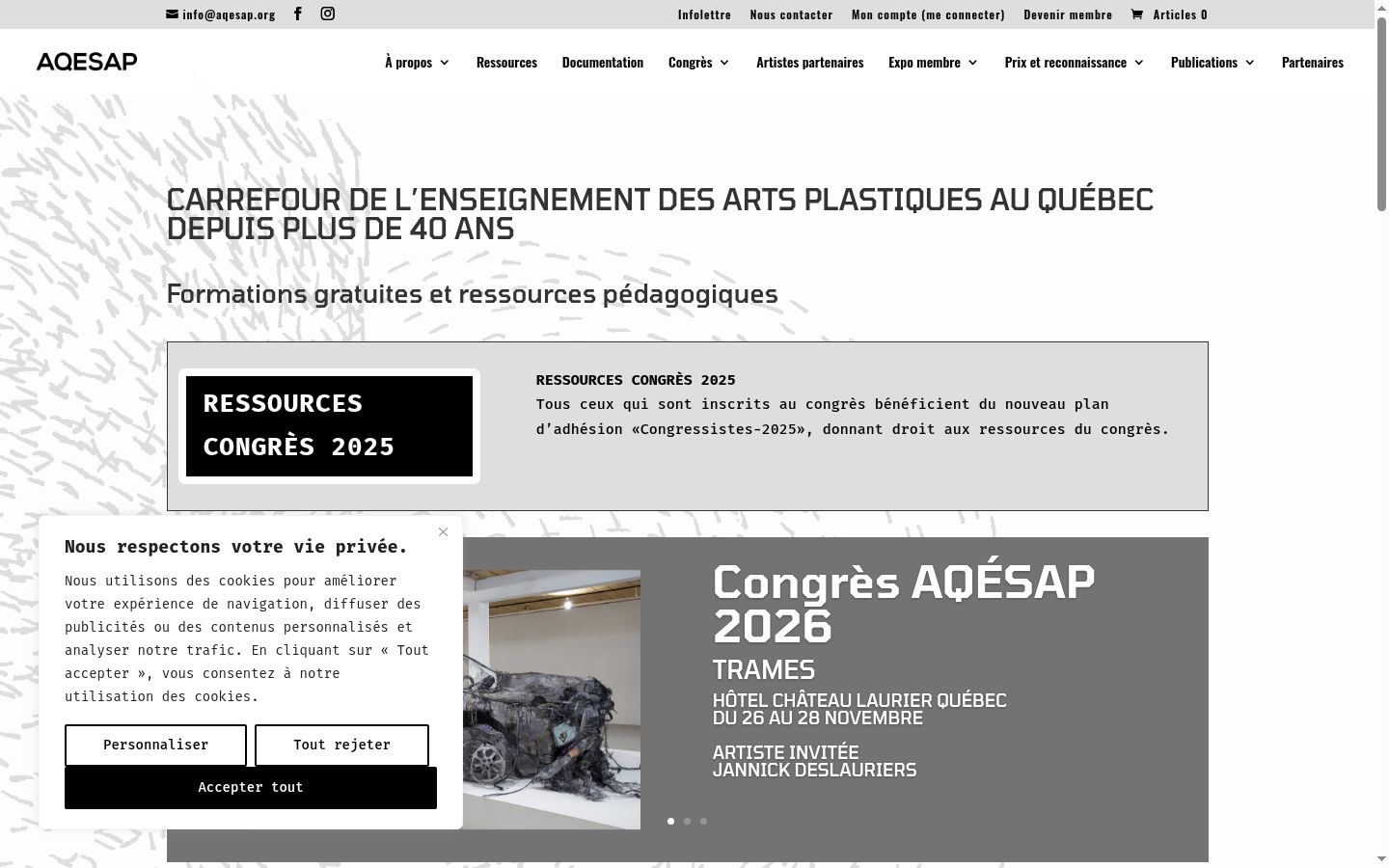
Task: Open the Documentation menu item
Action: click(x=603, y=62)
